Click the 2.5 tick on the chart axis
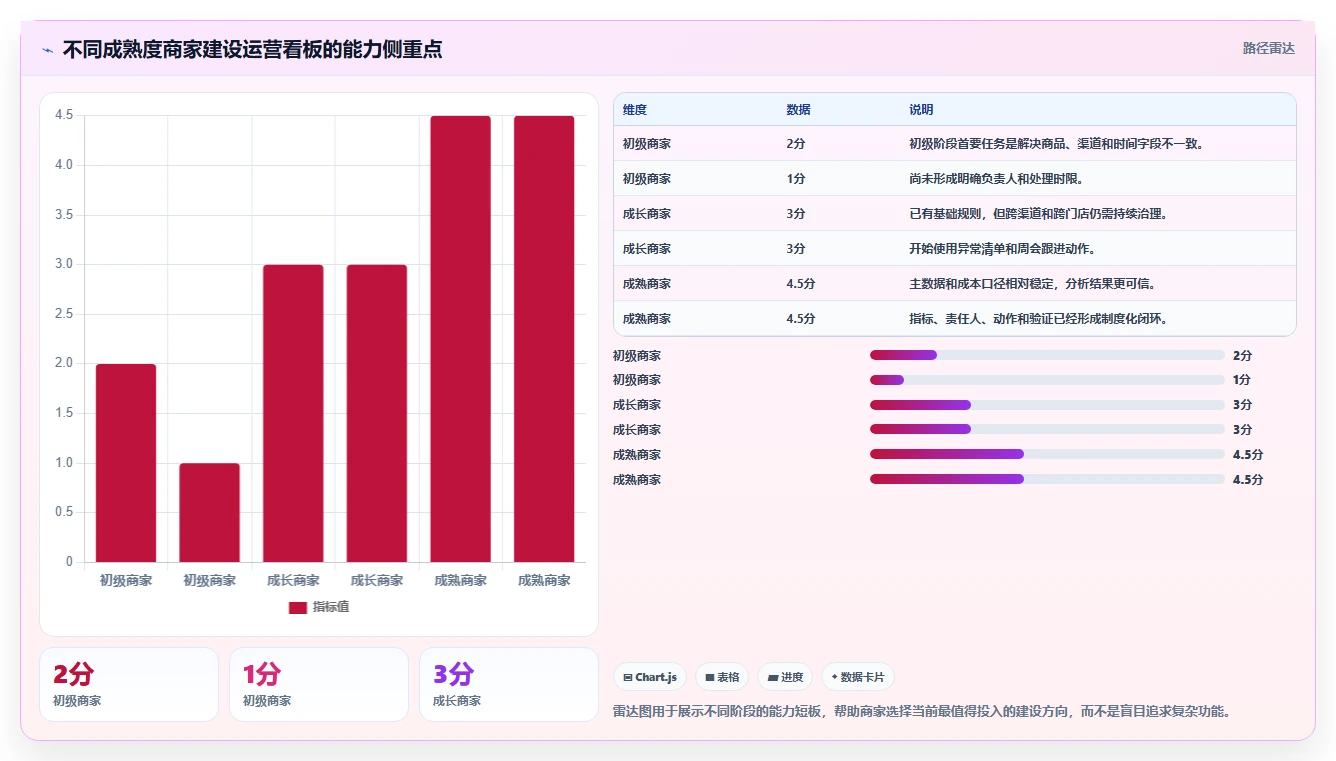This screenshot has height=761, width=1336. [64, 314]
